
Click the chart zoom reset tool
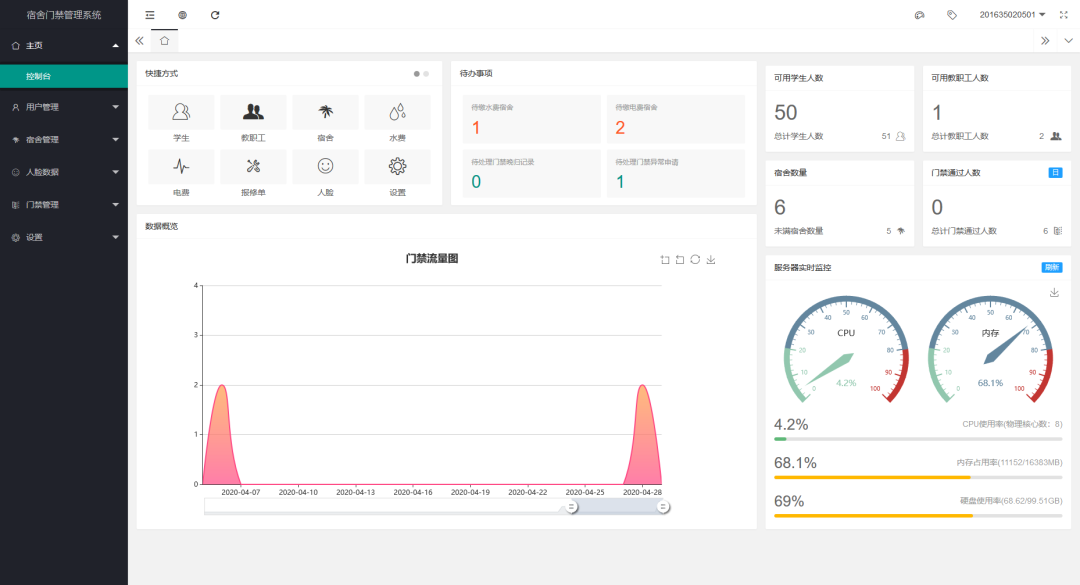tap(680, 260)
